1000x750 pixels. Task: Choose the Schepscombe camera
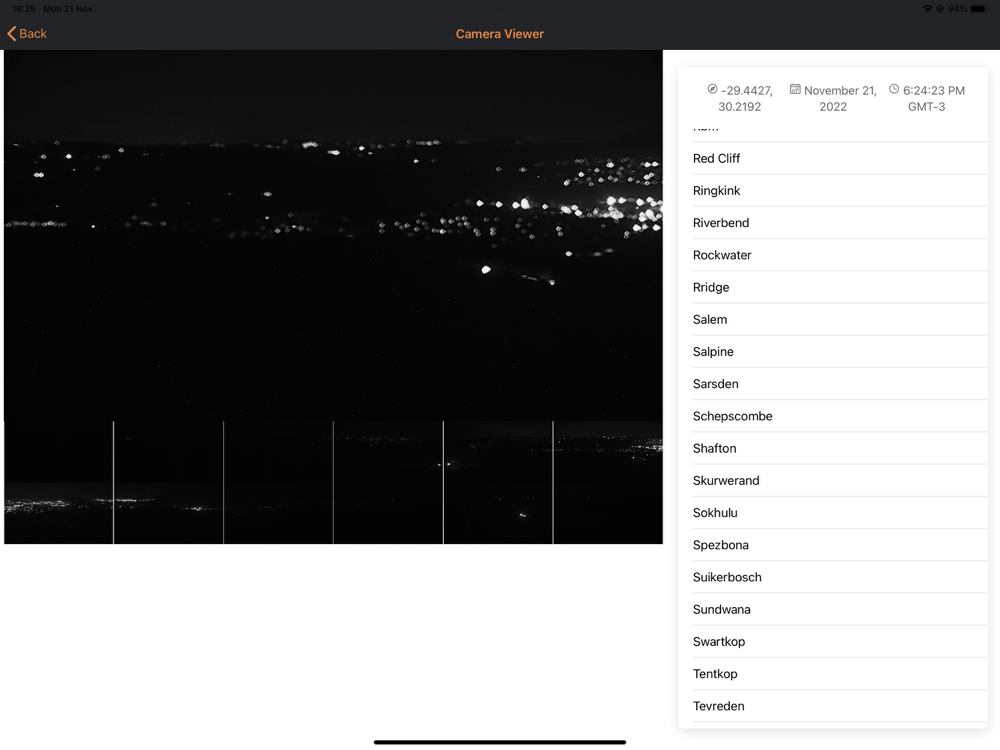(840, 416)
